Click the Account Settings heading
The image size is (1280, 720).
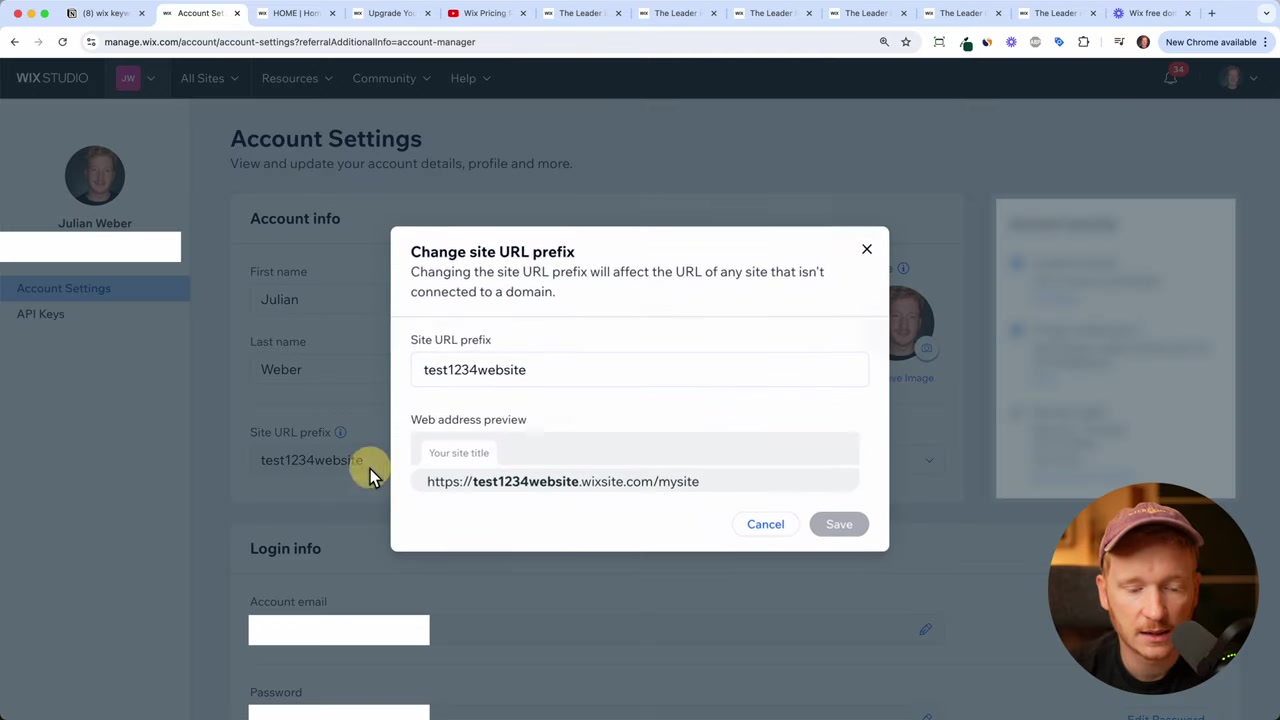pyautogui.click(x=326, y=139)
